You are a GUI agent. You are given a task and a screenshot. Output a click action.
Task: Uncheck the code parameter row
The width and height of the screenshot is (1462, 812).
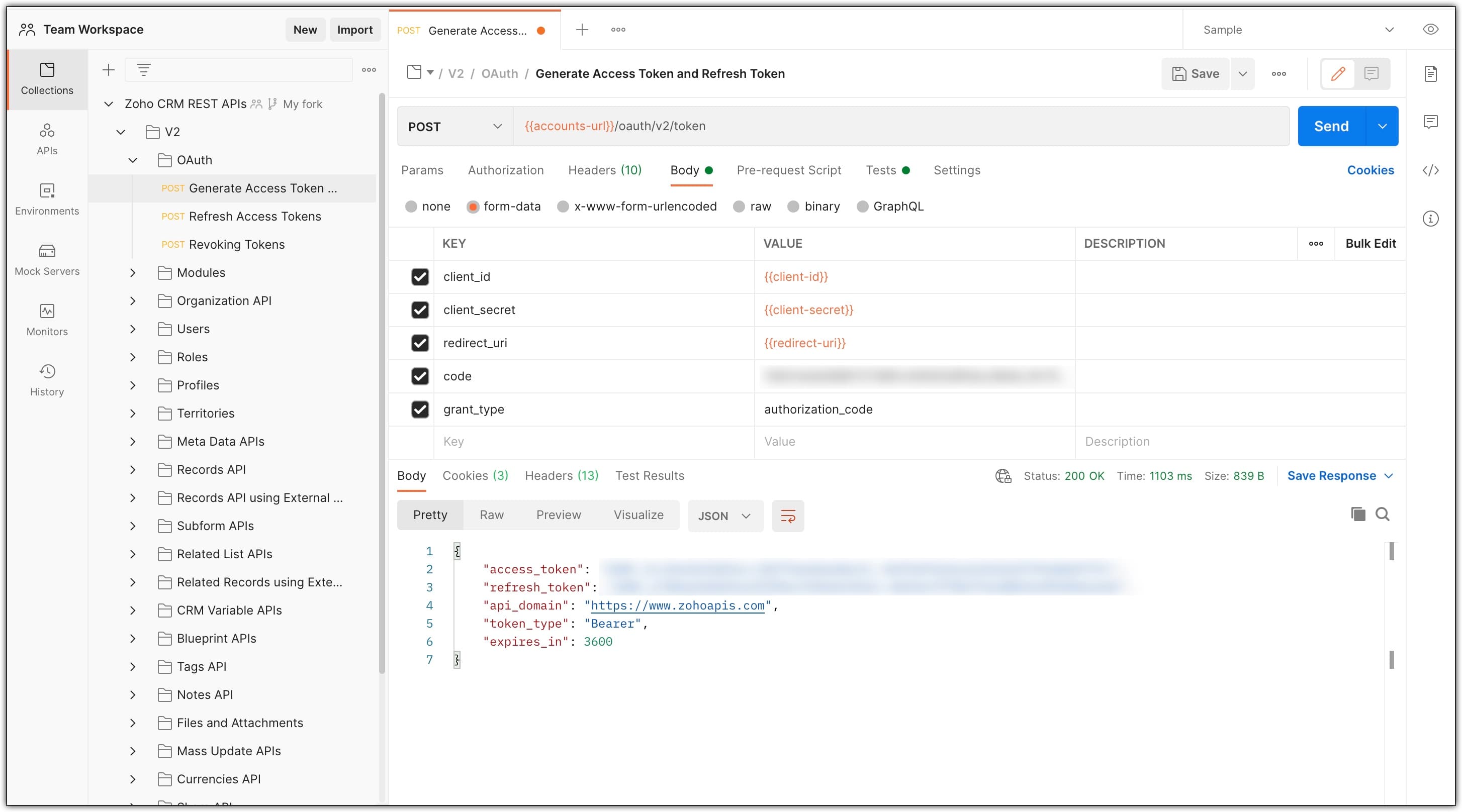420,376
